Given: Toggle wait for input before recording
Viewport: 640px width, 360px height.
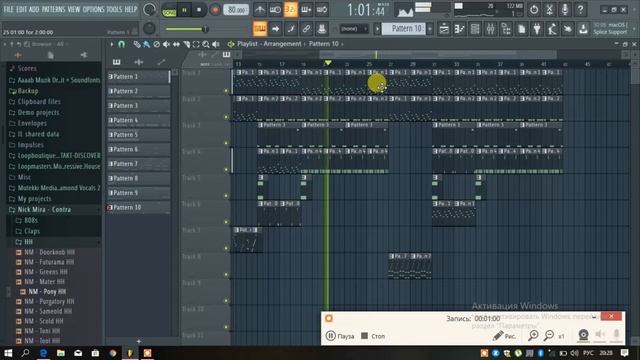Looking at the screenshot, I should click(x=275, y=9).
